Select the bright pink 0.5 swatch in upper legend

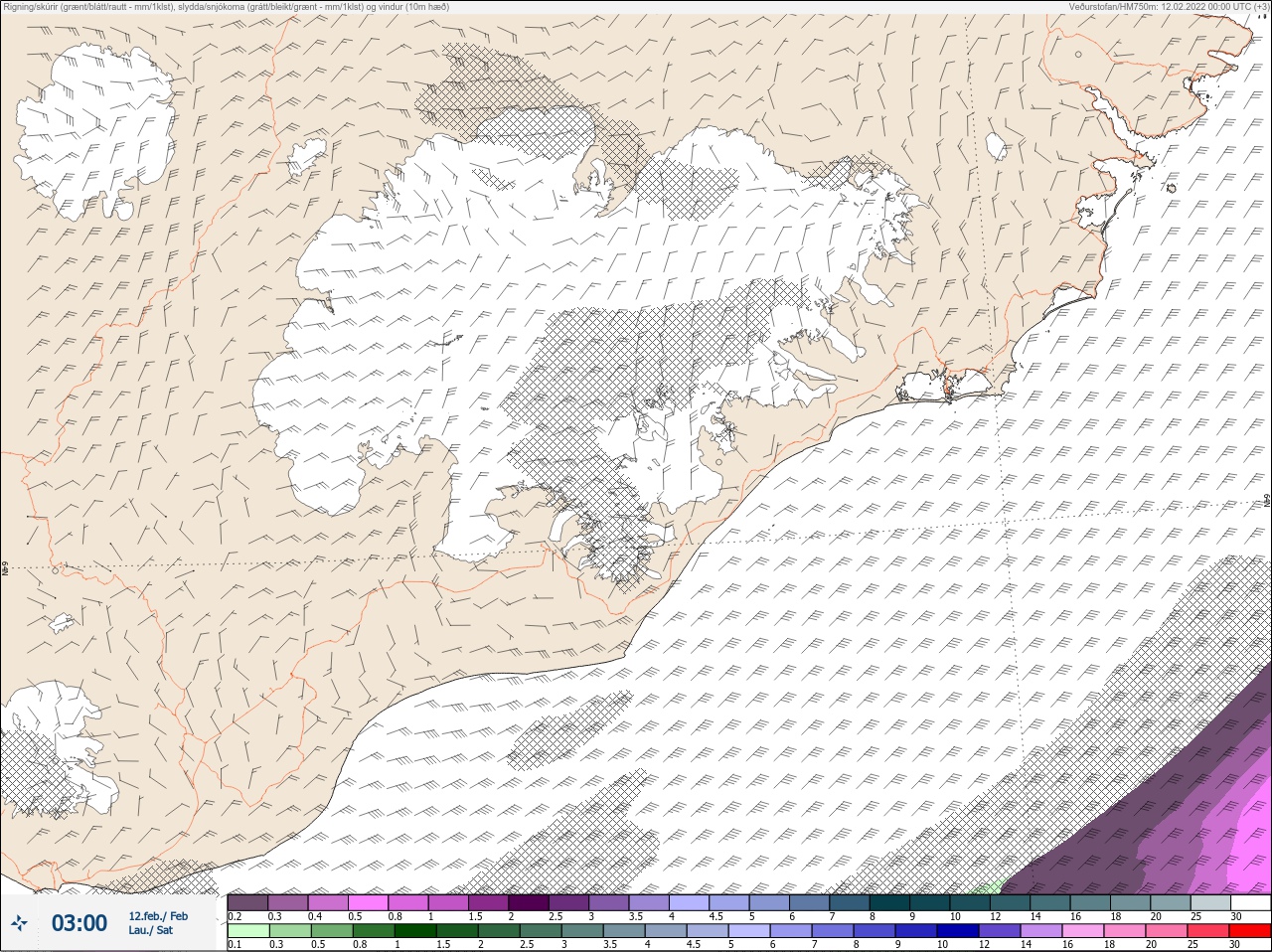coord(368,902)
